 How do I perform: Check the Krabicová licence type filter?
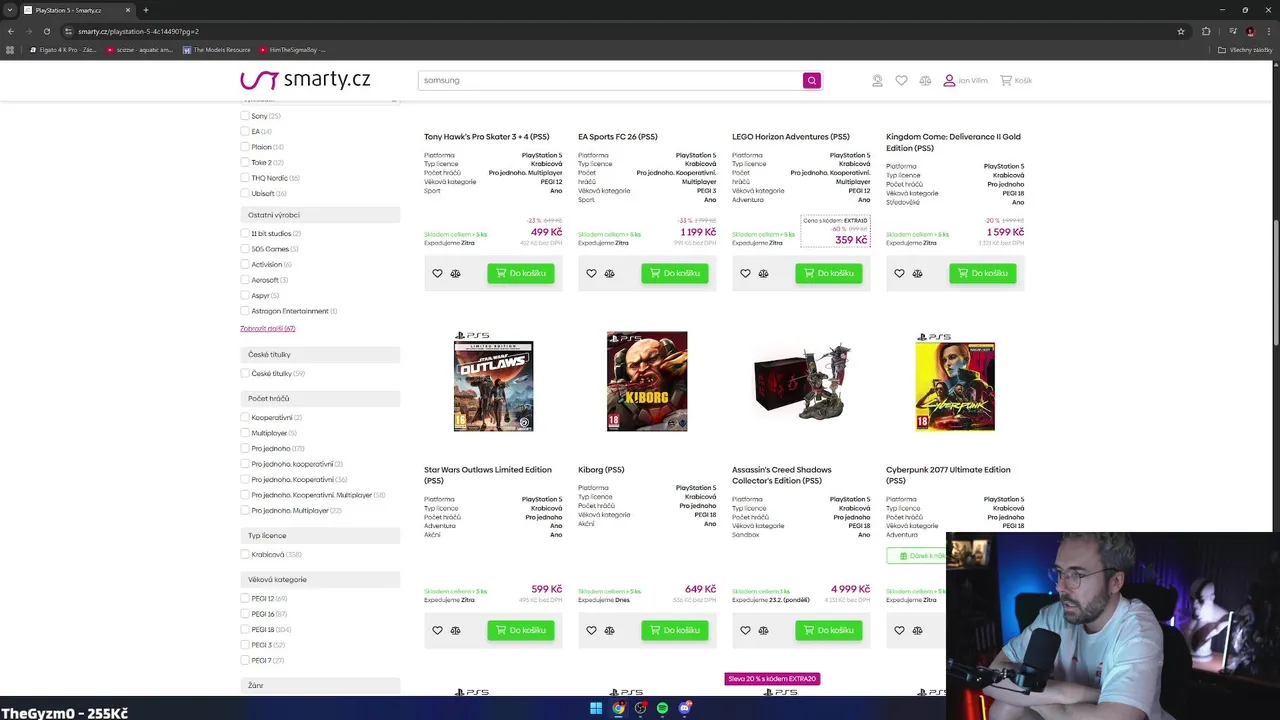point(245,554)
